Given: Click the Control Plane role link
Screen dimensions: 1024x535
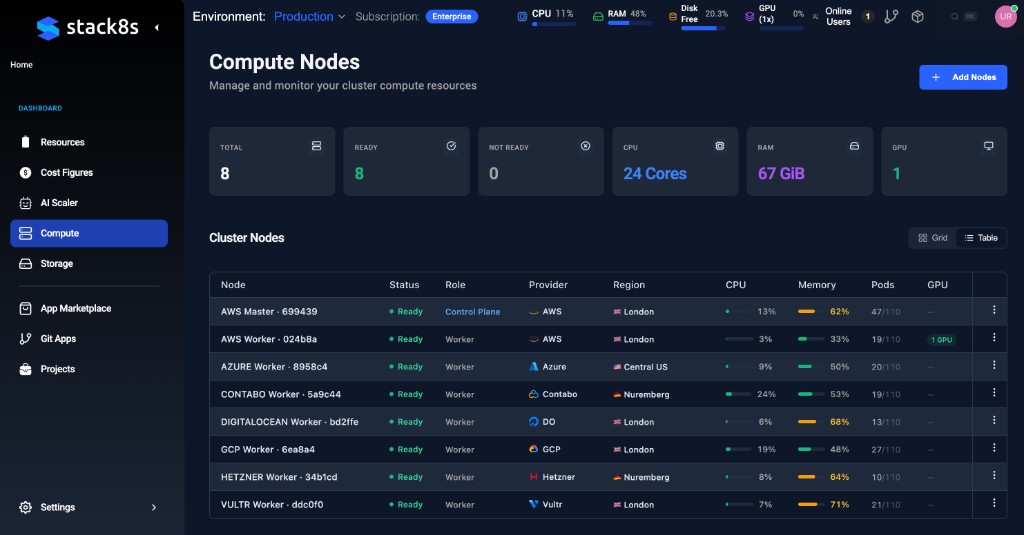Looking at the screenshot, I should click(x=473, y=312).
